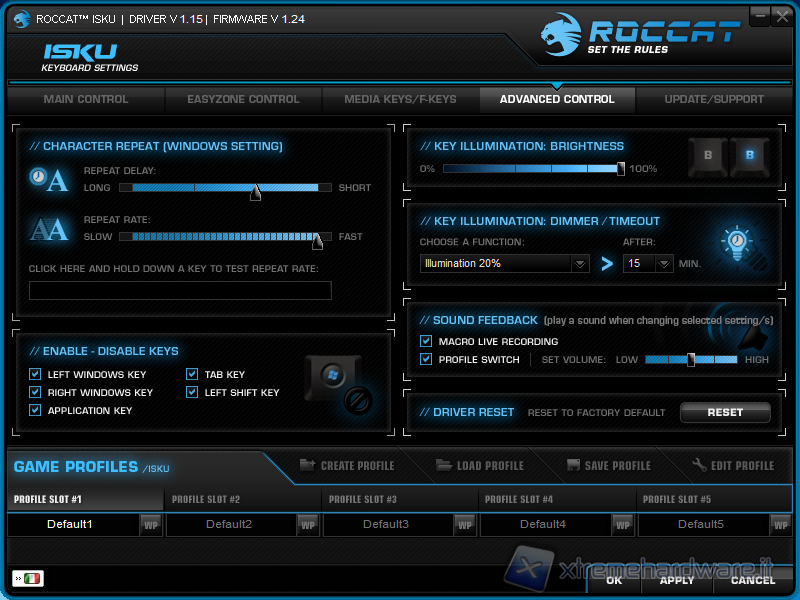Image resolution: width=800 pixels, height=600 pixels.
Task: Click the bright illuminated B key icon
Action: 750,156
